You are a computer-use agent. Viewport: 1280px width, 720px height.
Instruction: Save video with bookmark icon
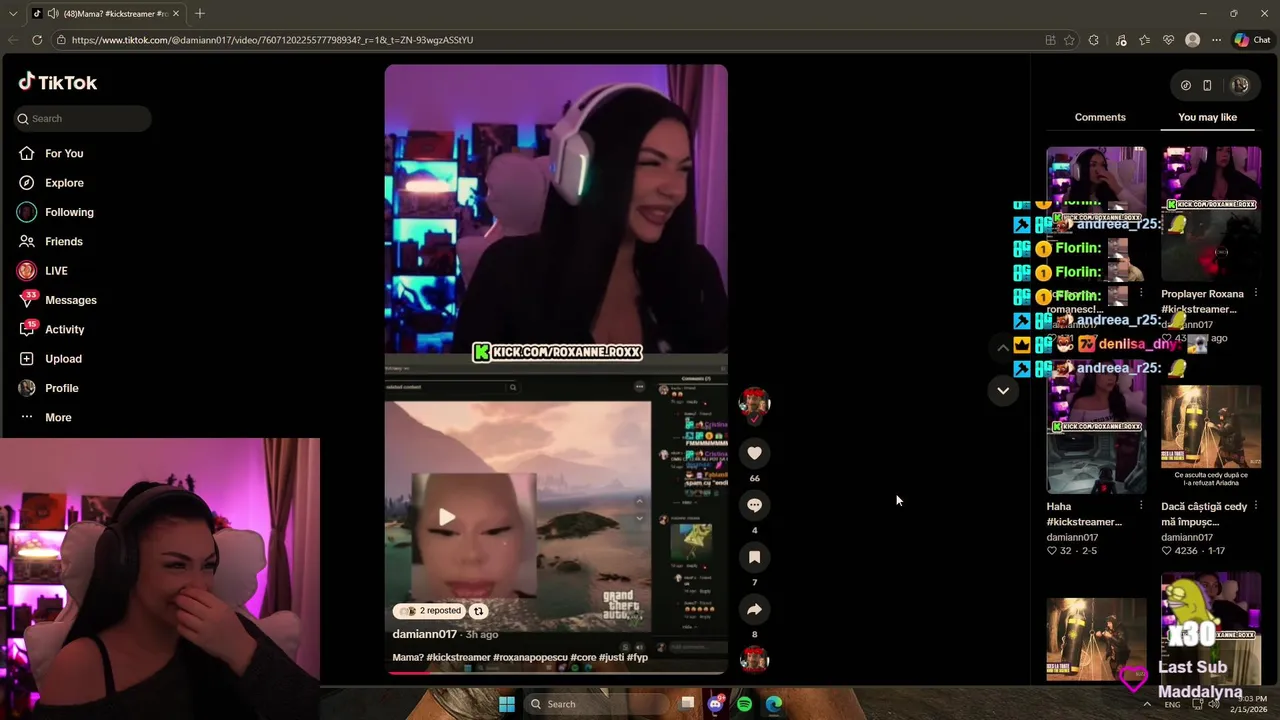coord(754,557)
